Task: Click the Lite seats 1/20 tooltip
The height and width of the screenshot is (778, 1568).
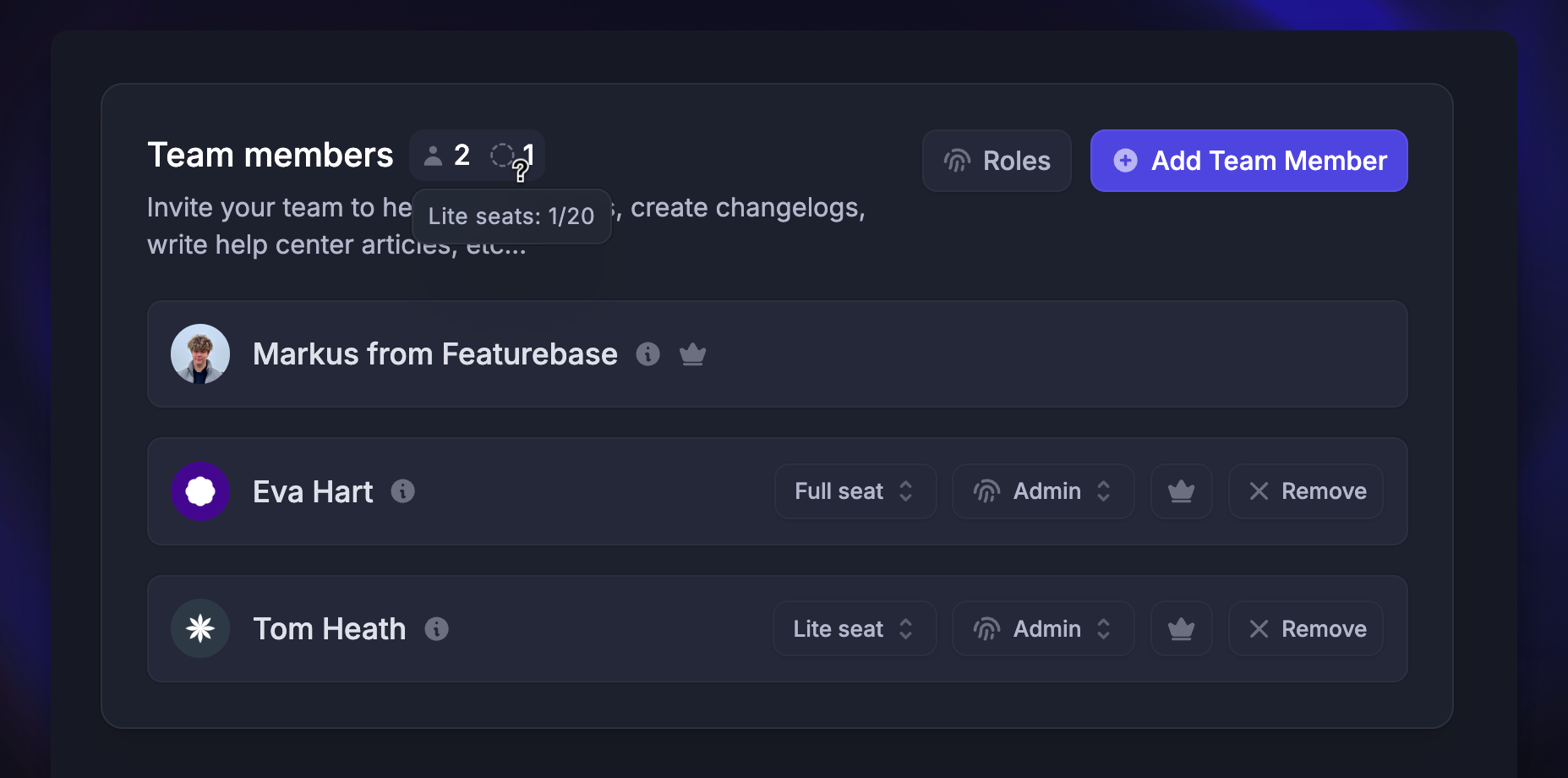Action: tap(511, 216)
